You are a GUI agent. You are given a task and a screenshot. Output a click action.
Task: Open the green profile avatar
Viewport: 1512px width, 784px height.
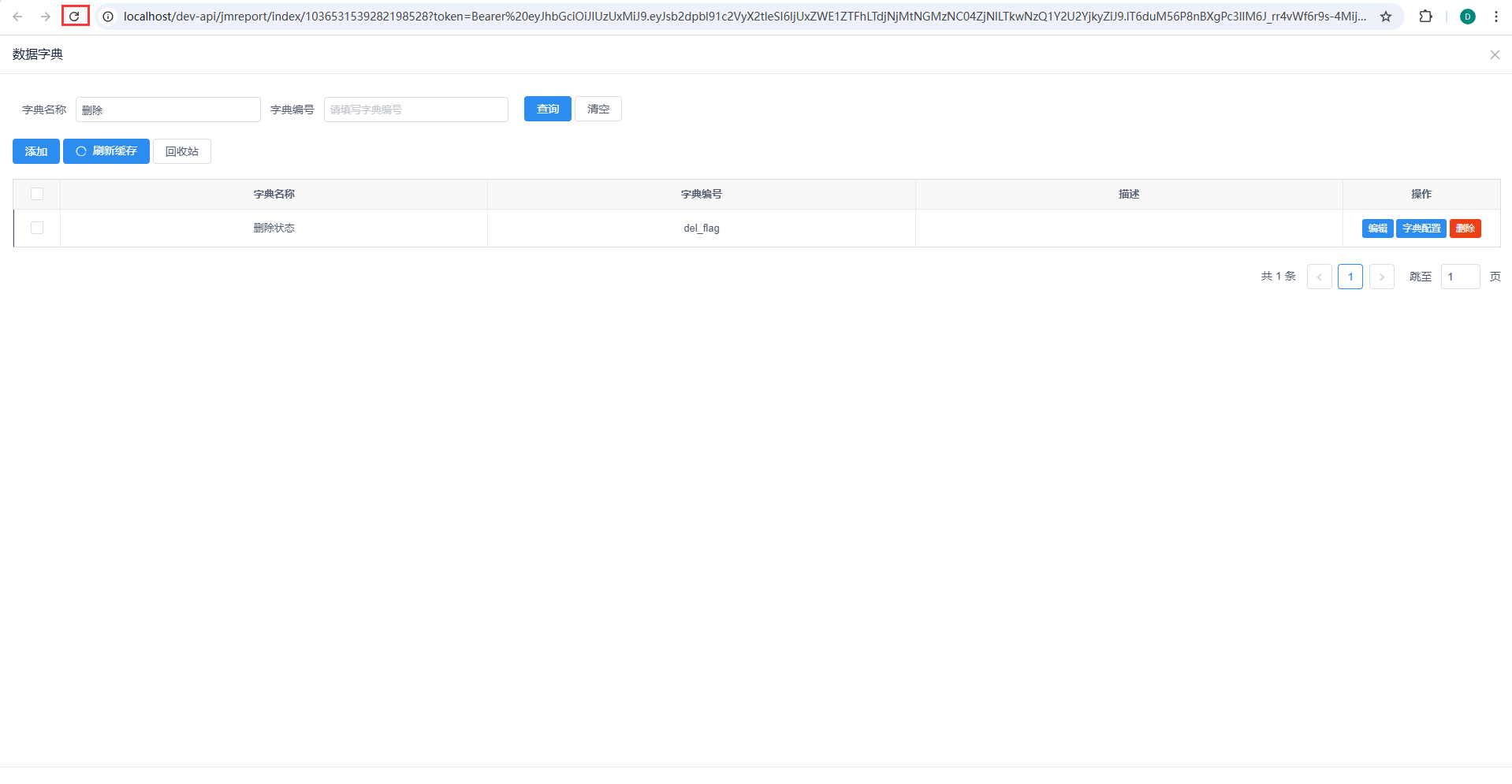(1468, 17)
